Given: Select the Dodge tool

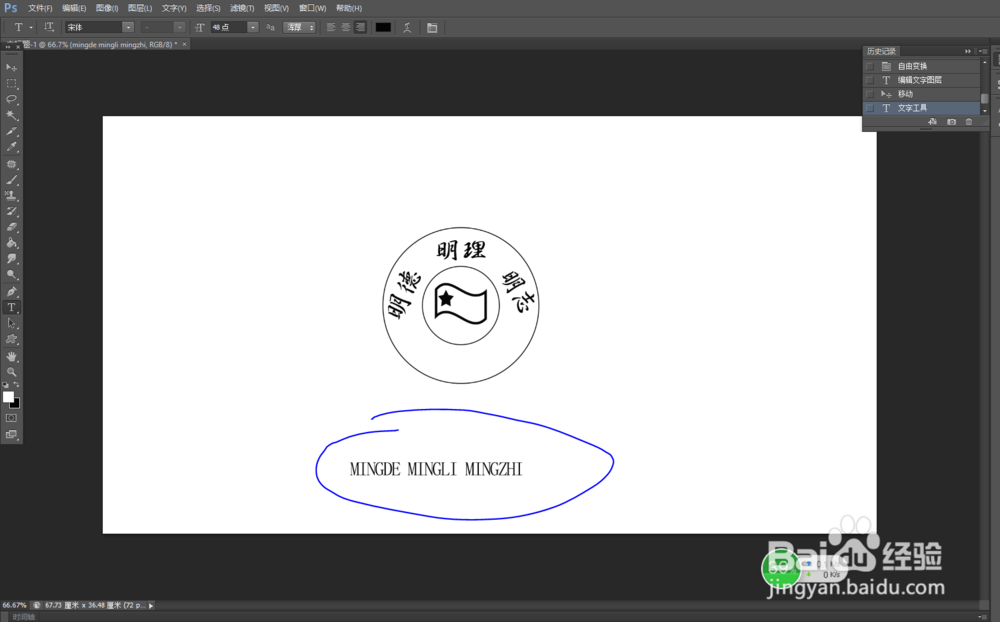Looking at the screenshot, I should click(11, 275).
